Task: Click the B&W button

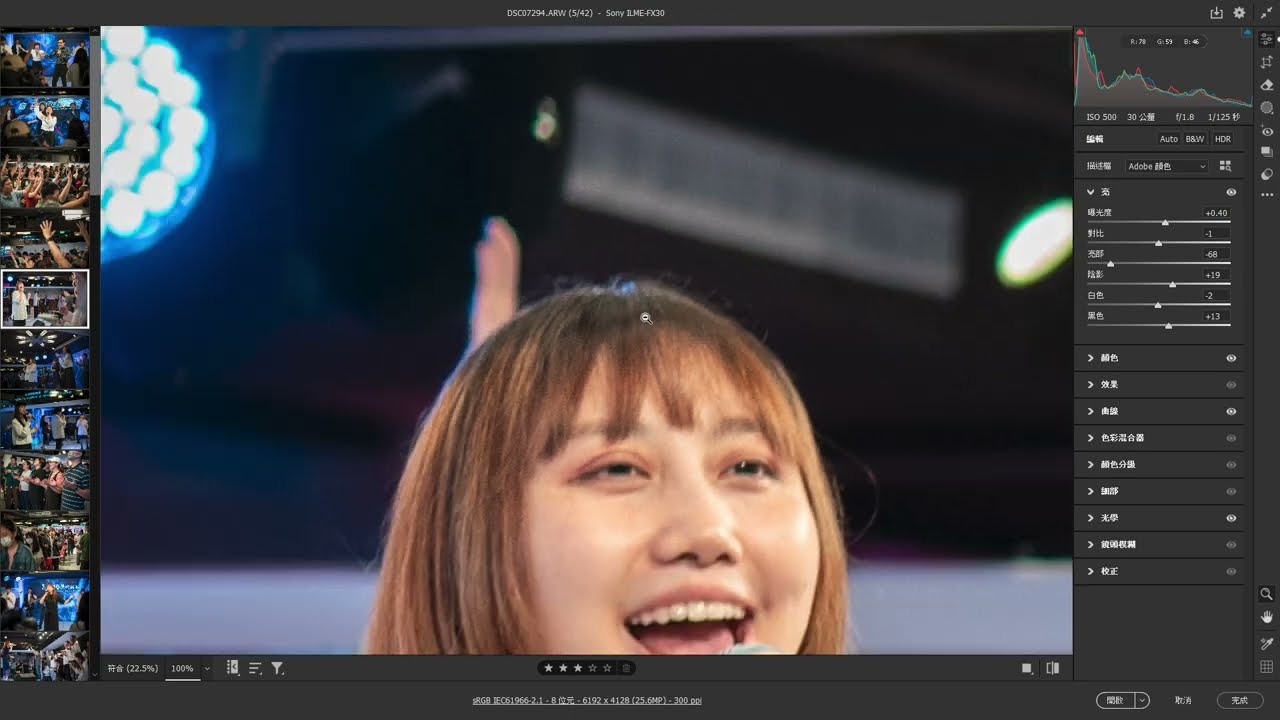Action: (1195, 139)
